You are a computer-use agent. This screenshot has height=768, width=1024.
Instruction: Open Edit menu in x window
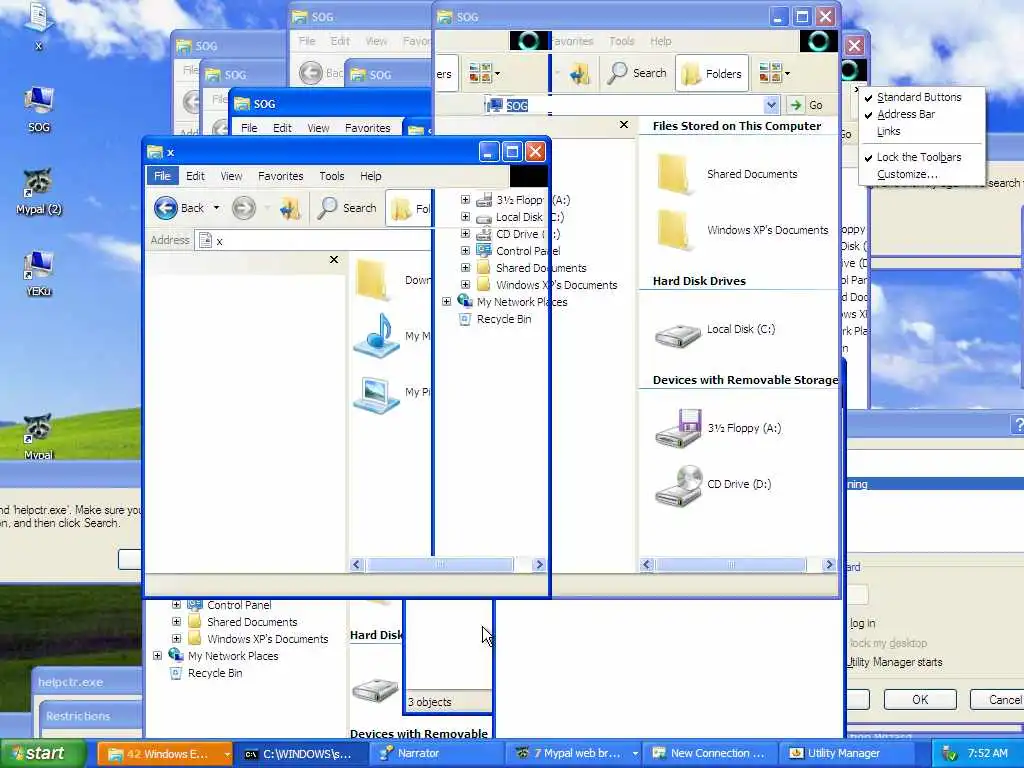195,176
